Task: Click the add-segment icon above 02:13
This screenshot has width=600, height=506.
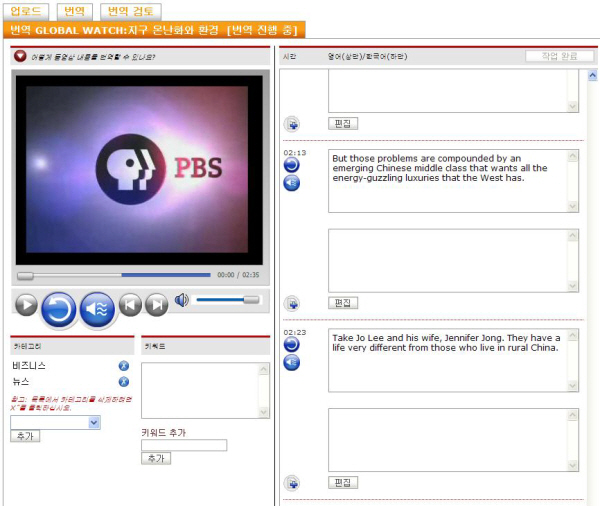Action: point(292,124)
